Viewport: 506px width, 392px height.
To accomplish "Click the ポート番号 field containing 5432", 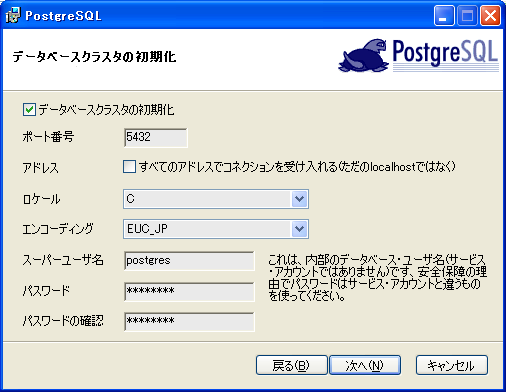I will click(156, 138).
